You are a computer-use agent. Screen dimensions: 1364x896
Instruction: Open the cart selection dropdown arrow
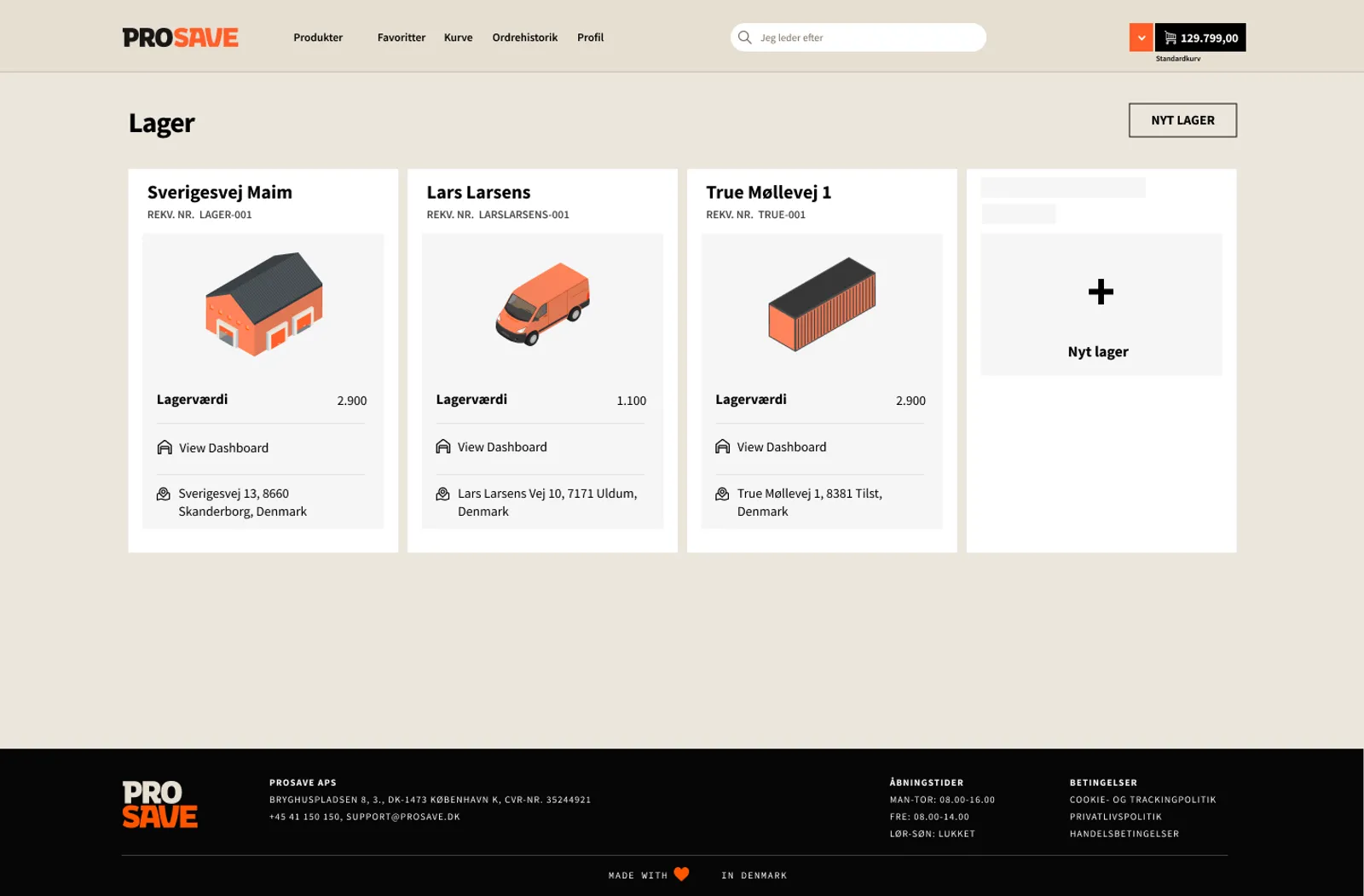(x=1141, y=38)
